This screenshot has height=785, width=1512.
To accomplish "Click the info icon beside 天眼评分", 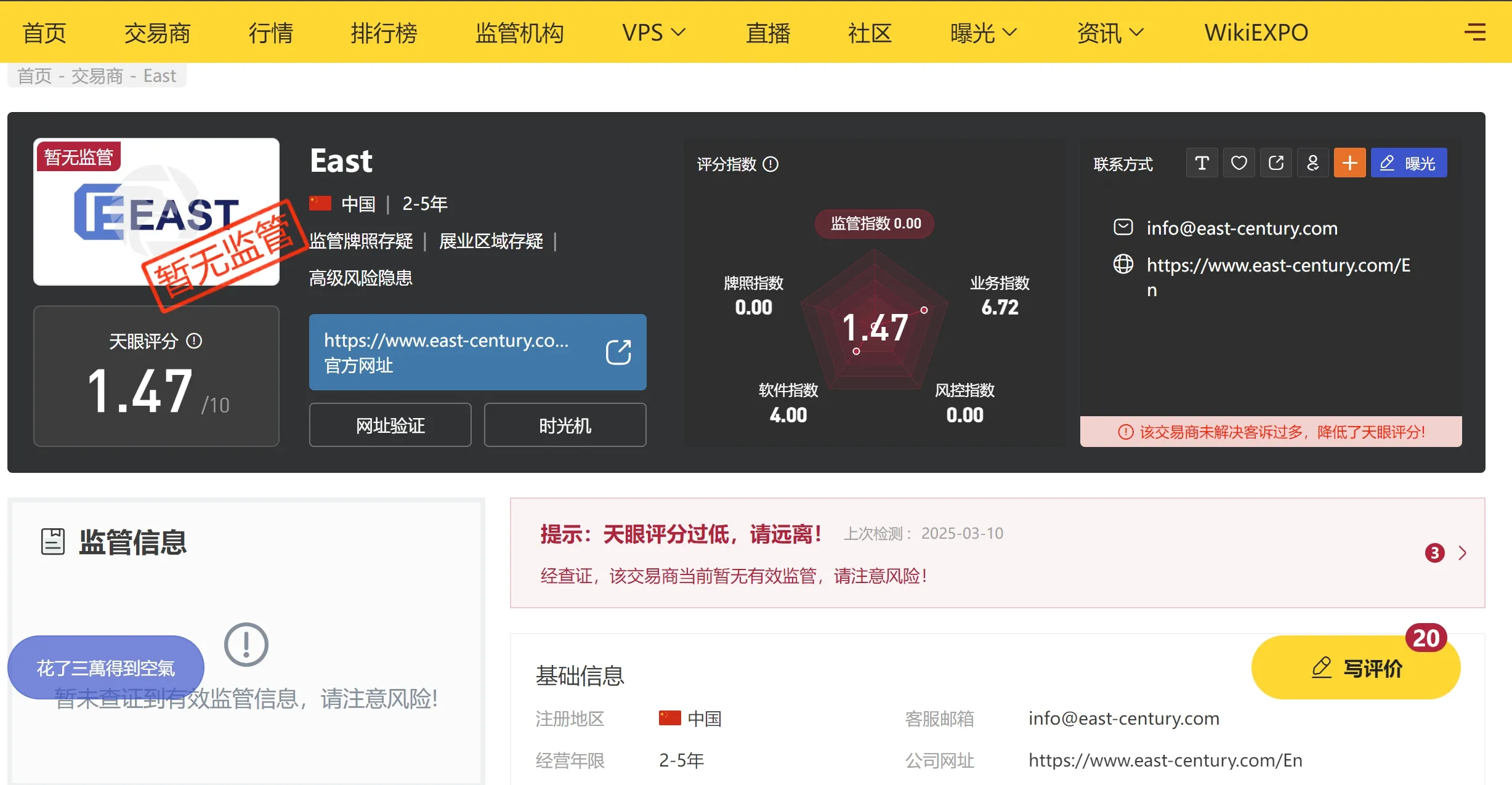I will [194, 341].
